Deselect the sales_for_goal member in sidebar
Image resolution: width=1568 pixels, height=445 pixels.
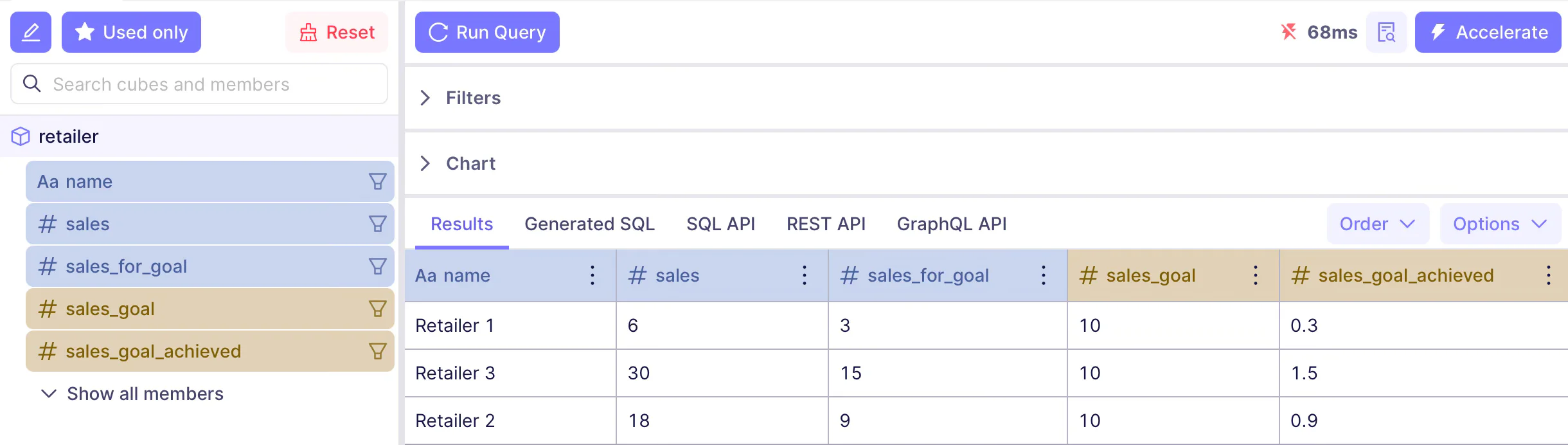(x=193, y=266)
